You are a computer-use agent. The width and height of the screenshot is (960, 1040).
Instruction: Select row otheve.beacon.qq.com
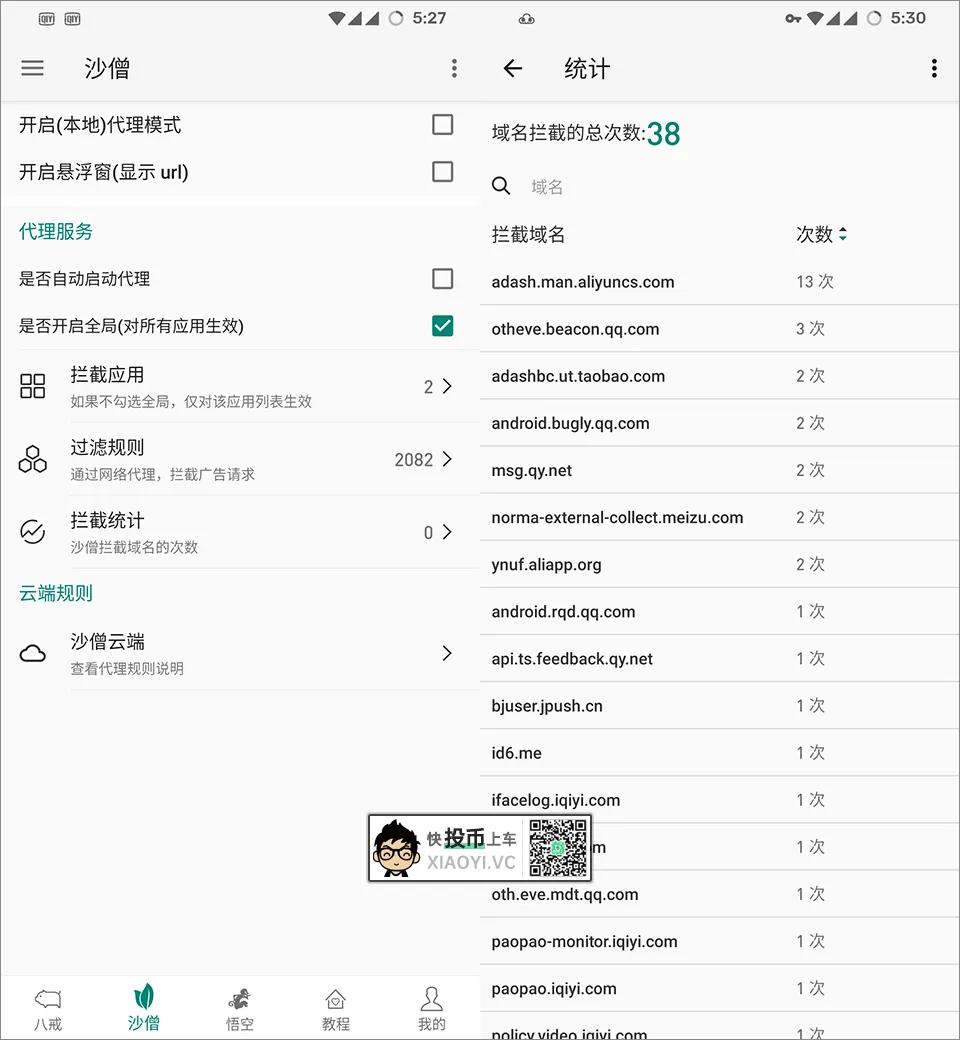(x=719, y=329)
